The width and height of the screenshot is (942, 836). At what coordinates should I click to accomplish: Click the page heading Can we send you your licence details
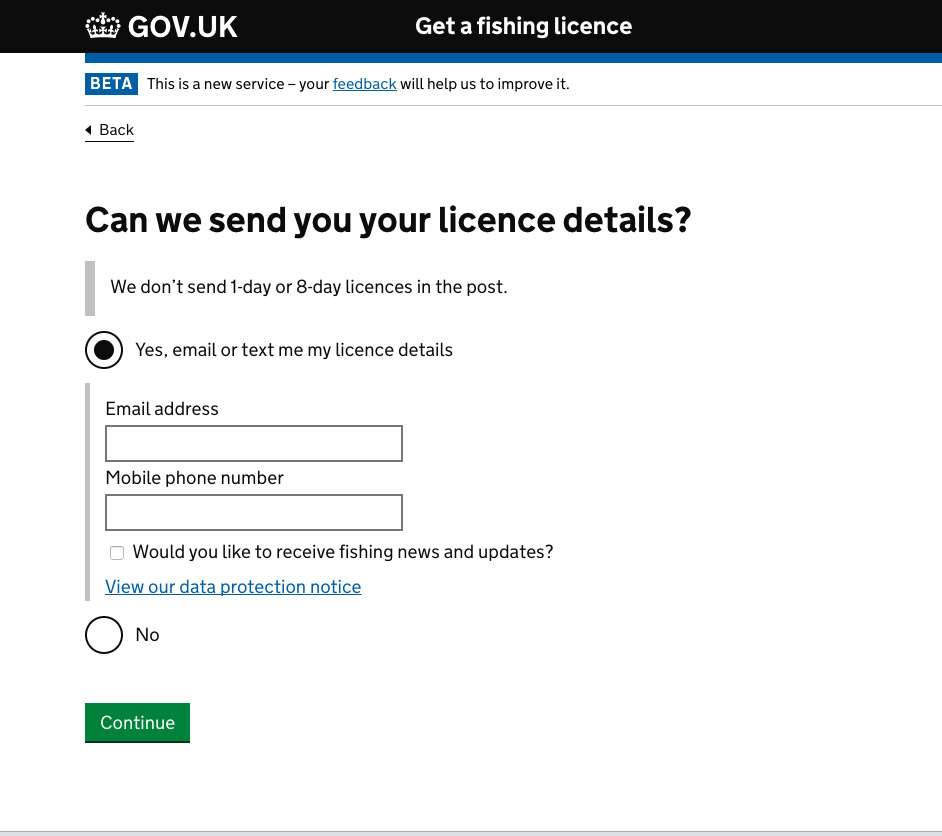388,219
